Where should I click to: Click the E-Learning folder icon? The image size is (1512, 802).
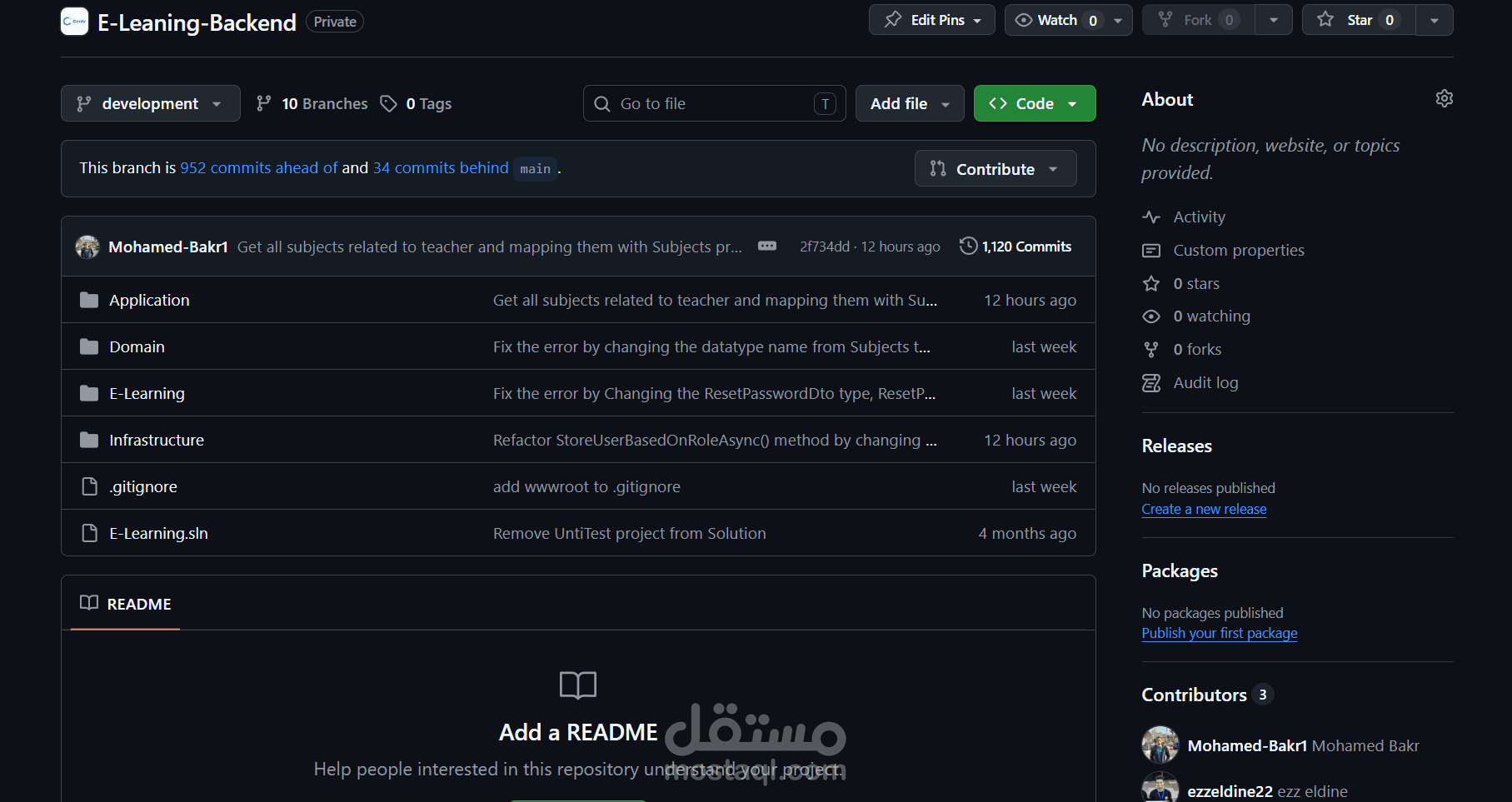tap(89, 393)
